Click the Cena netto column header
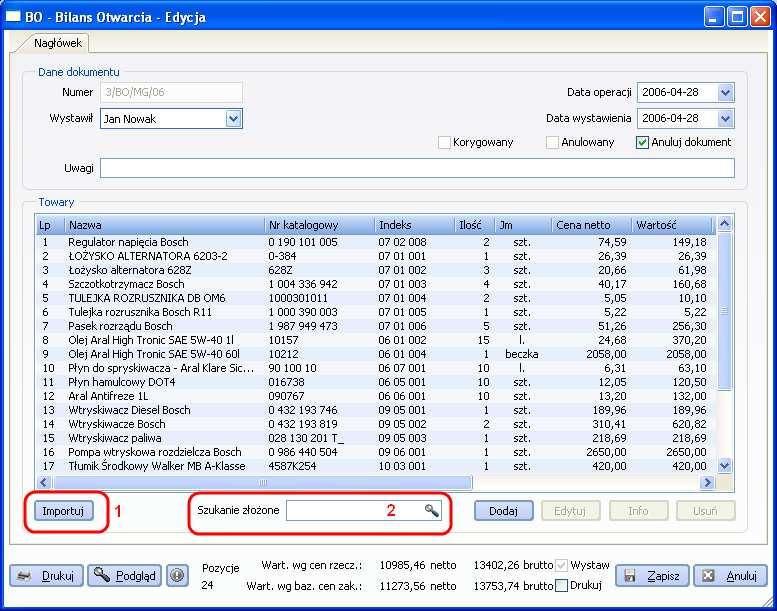This screenshot has height=611, width=777. tap(591, 225)
